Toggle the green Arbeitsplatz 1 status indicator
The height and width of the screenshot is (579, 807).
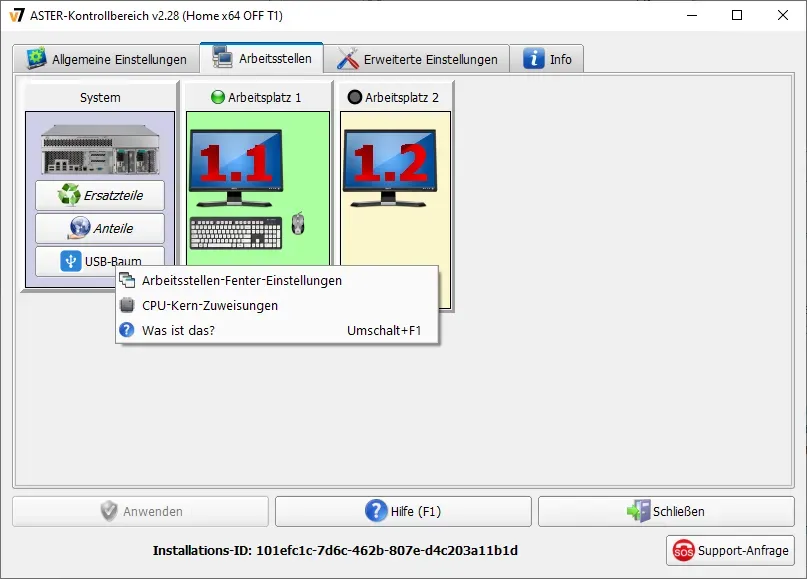point(218,98)
